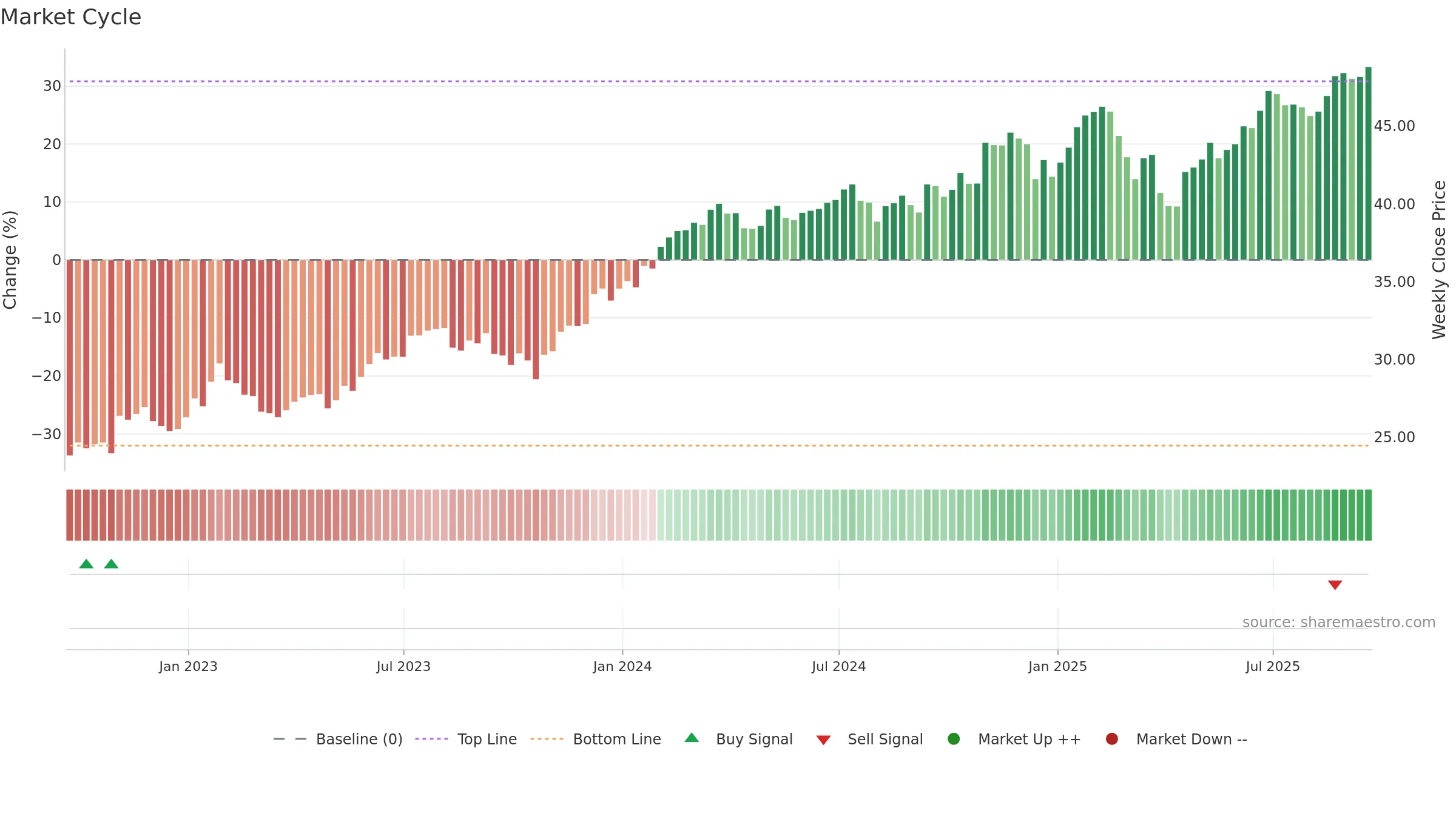Click the Jul 2025 axis label
The height and width of the screenshot is (819, 1456).
(x=1273, y=666)
